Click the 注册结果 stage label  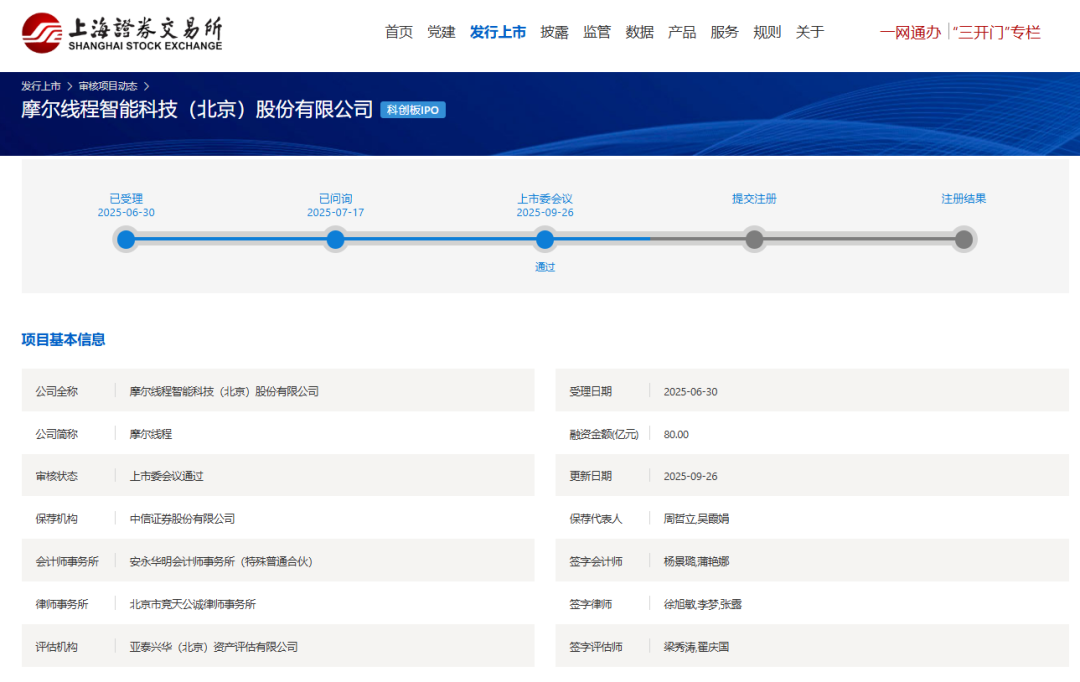coord(964,198)
